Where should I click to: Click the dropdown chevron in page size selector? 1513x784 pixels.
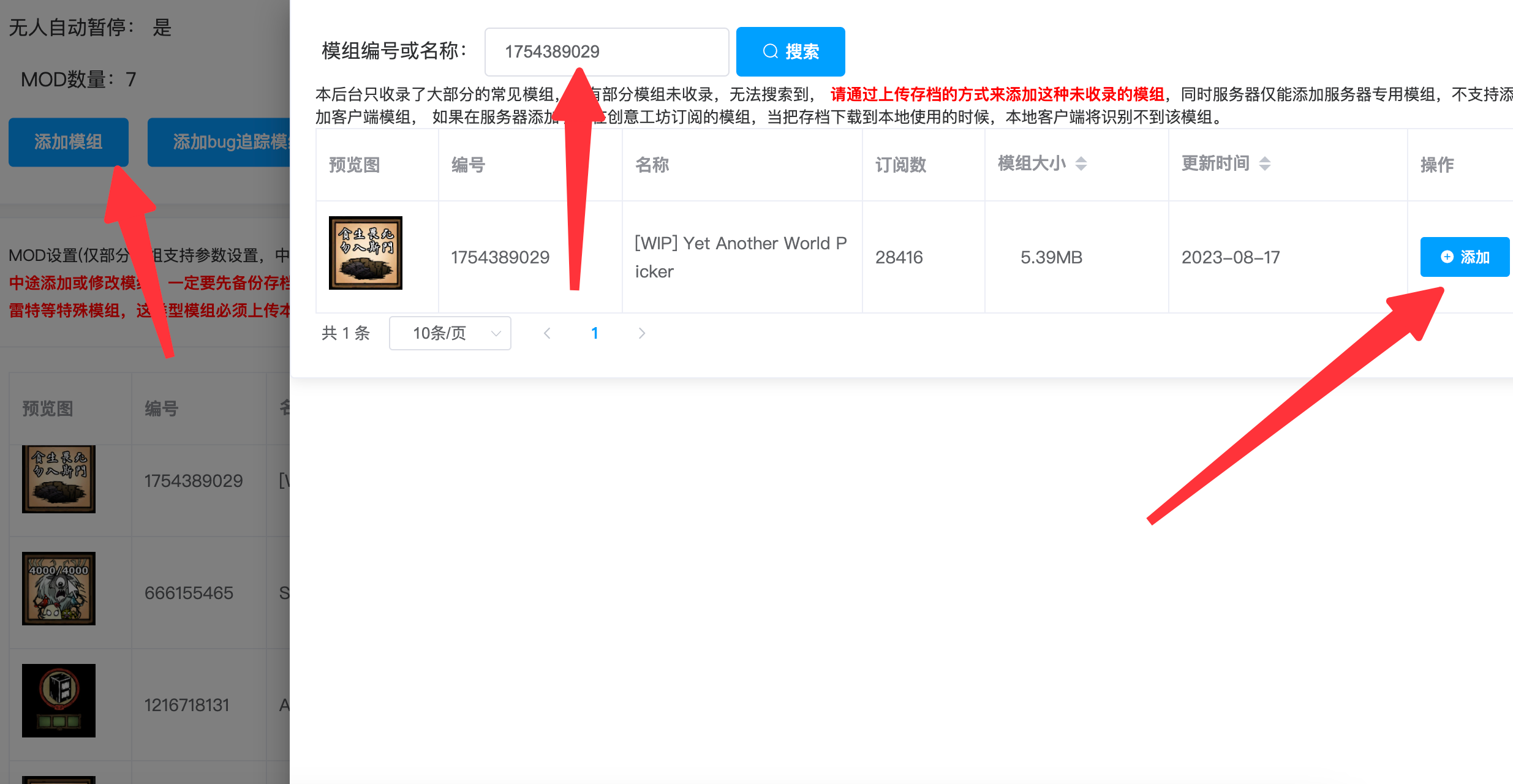click(496, 333)
